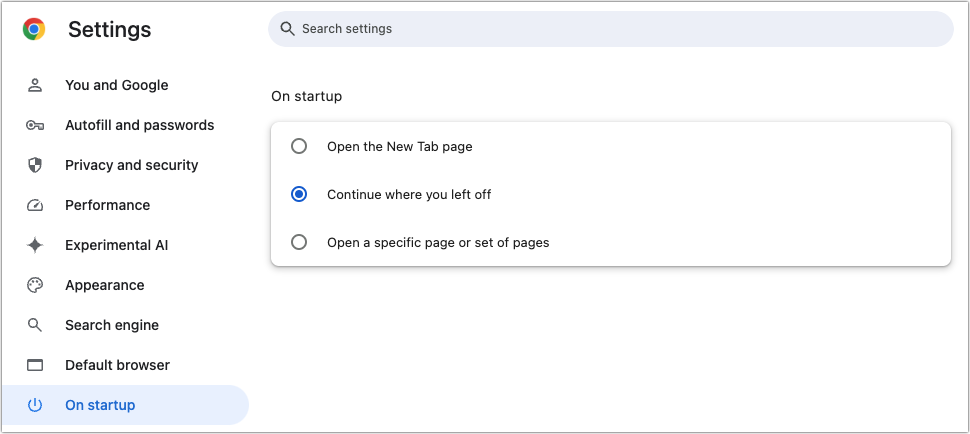970x434 pixels.
Task: Click the magnifier icon in the search bar
Action: 287,29
